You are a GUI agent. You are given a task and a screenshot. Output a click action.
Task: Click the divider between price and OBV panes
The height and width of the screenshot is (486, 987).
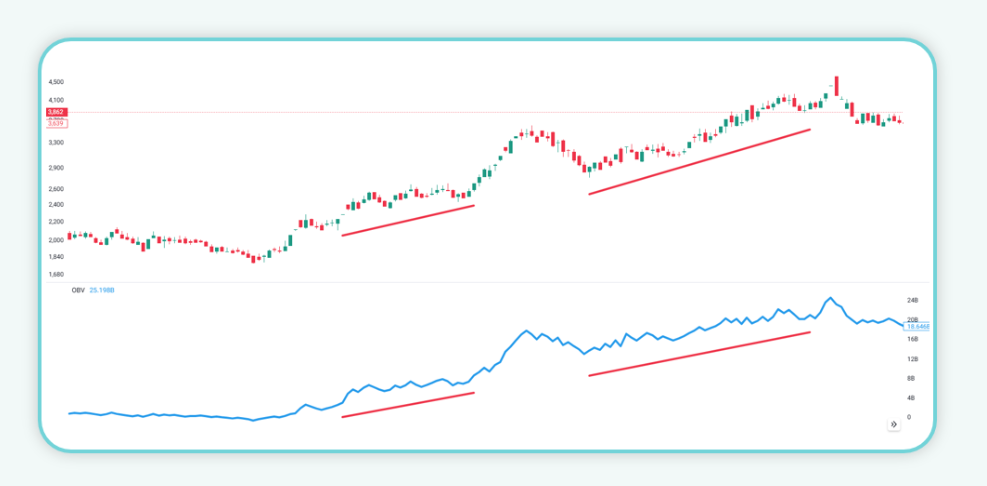pos(480,282)
